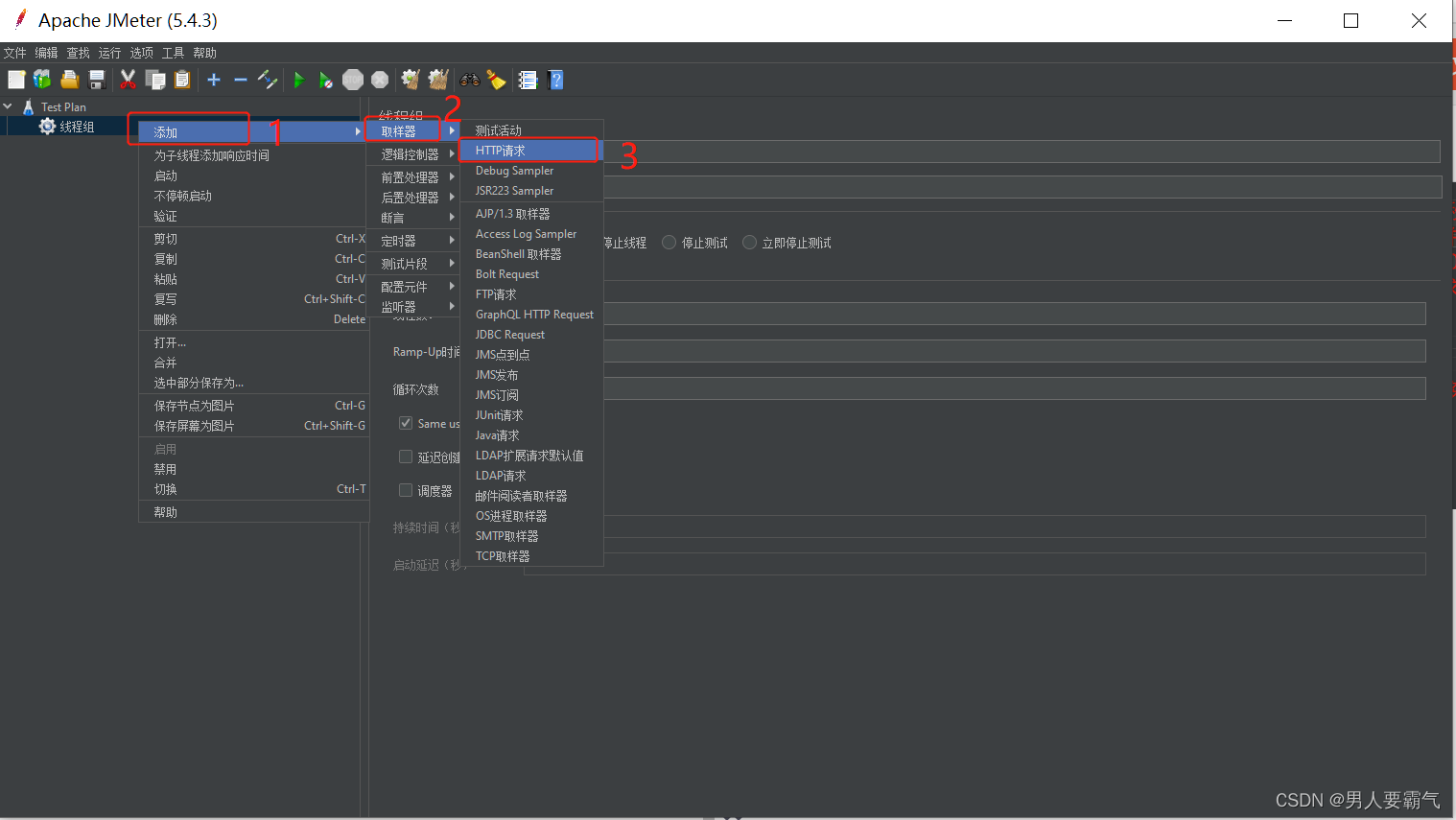Click the Search binoculars icon

point(470,80)
